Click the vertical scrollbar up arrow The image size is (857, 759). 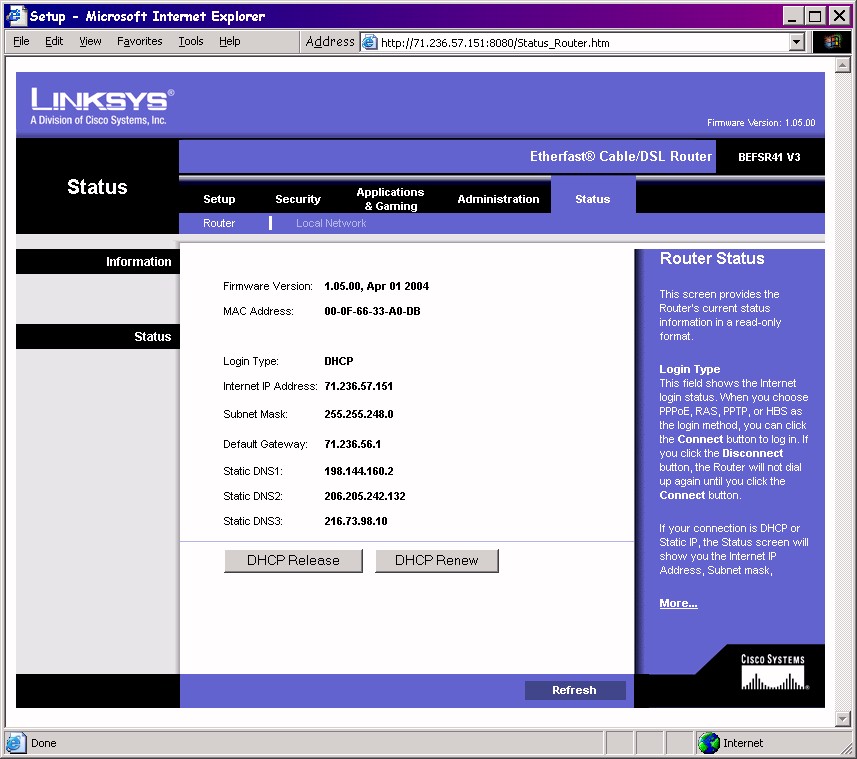[843, 65]
